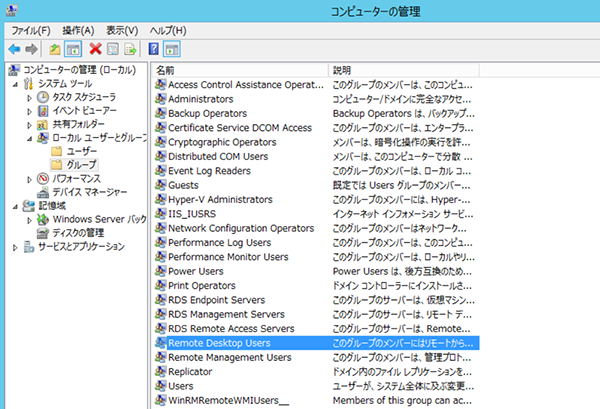Click the Power Users group icon
The image size is (600, 409).
pos(160,271)
